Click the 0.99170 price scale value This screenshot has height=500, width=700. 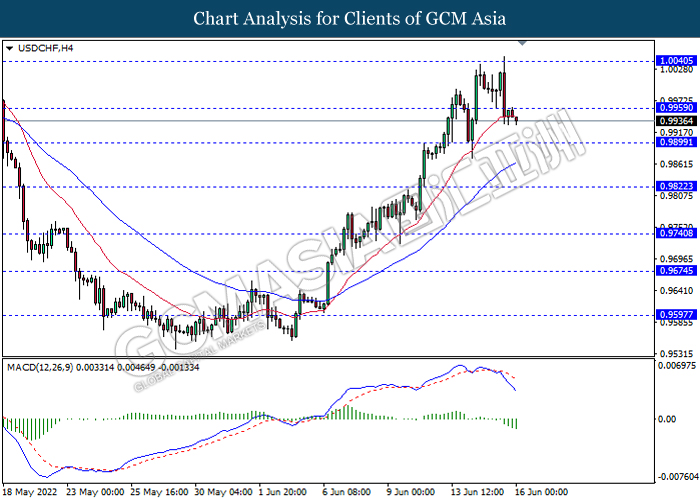pos(677,133)
